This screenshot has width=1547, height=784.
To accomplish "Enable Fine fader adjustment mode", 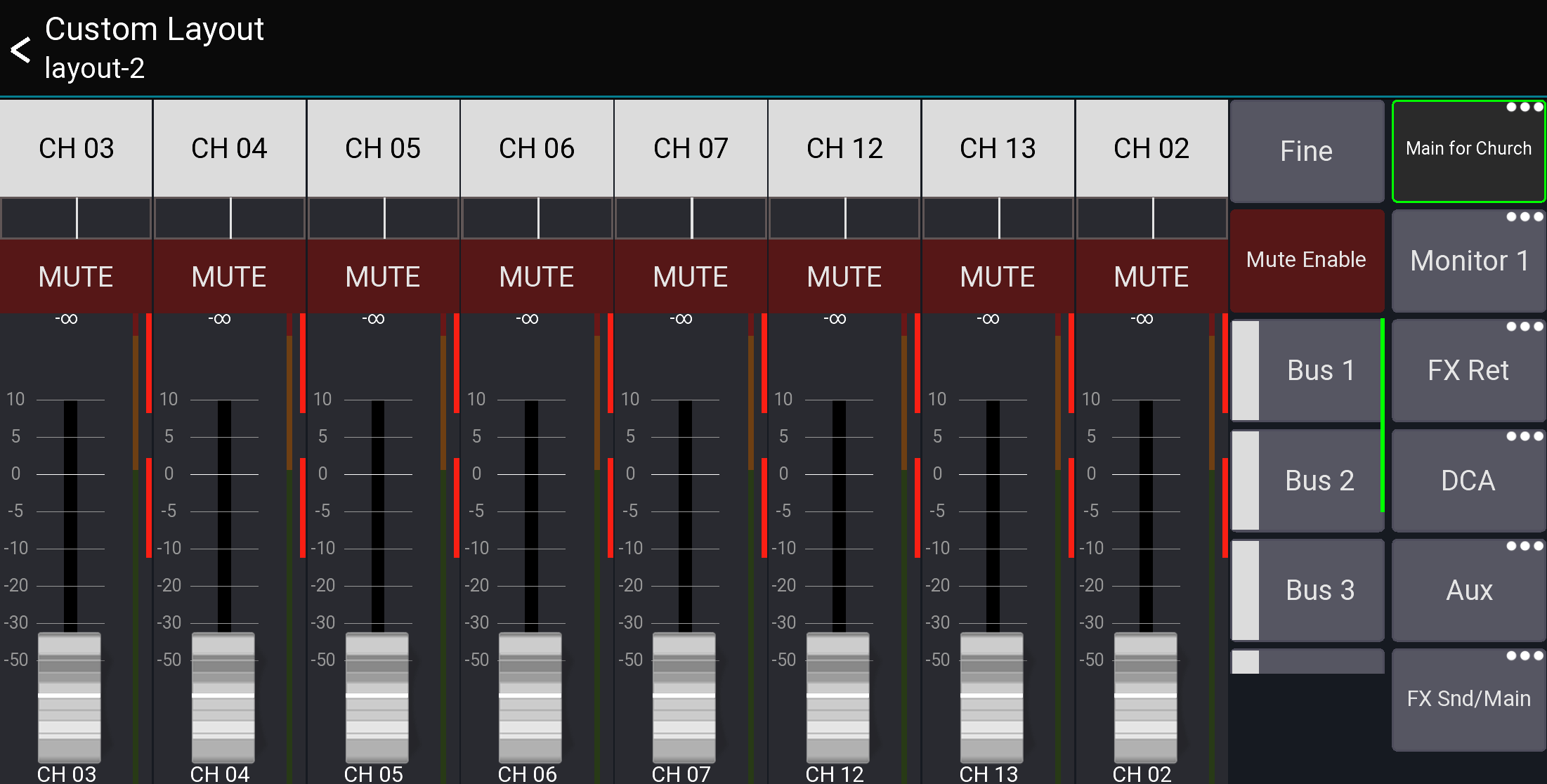I will pyautogui.click(x=1307, y=151).
